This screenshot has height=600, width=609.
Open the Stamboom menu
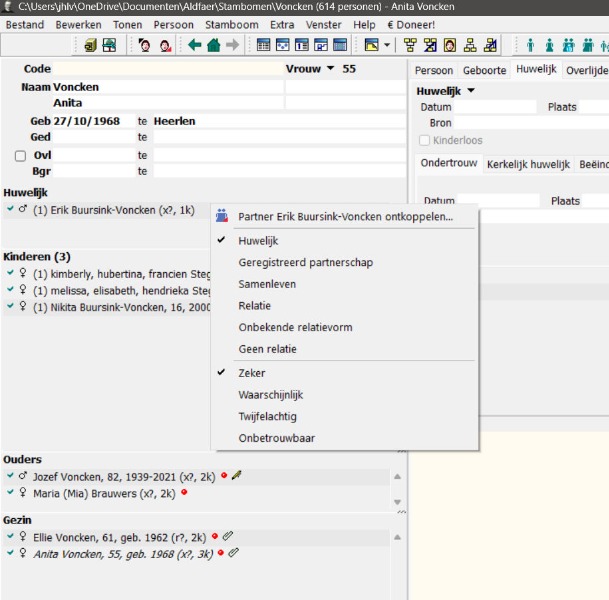tap(231, 24)
